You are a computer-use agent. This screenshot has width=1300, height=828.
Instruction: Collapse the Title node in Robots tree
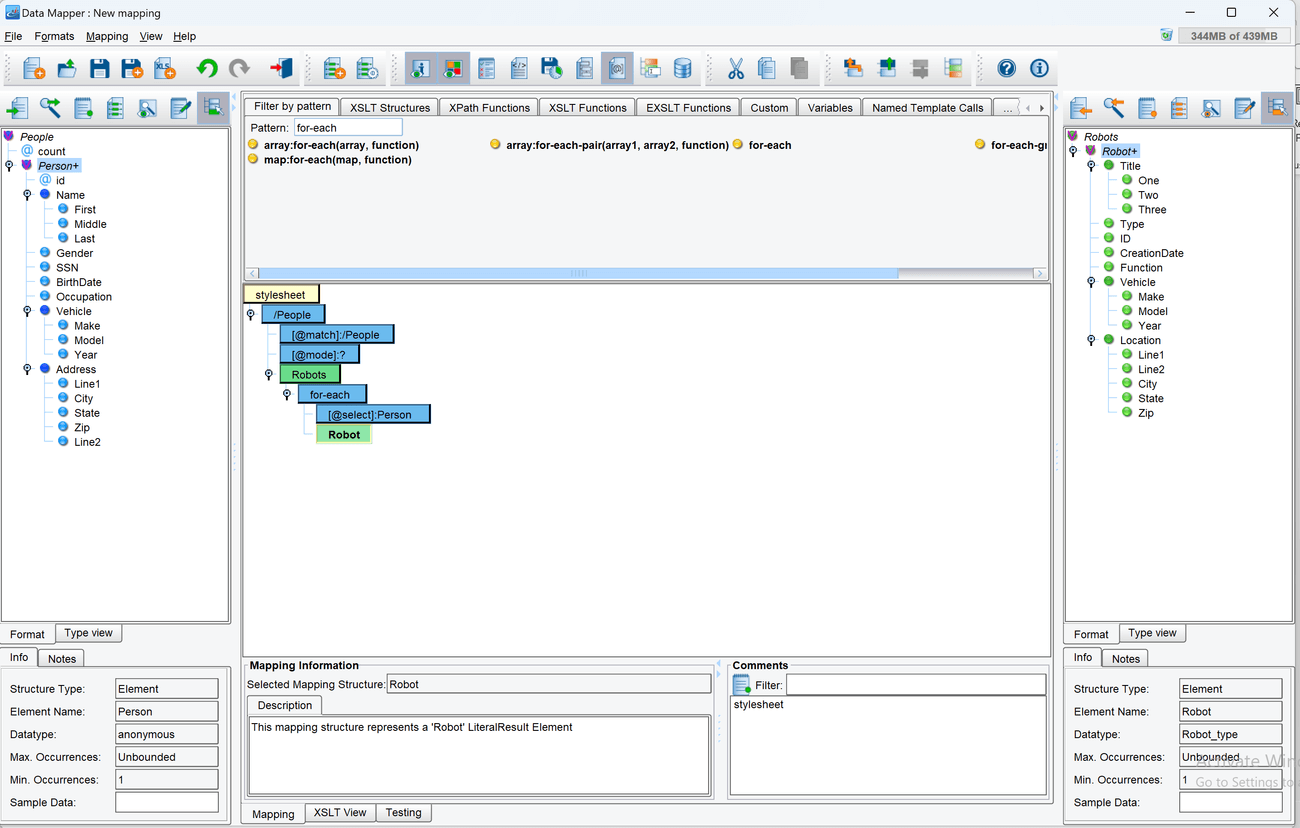[x=1091, y=166]
